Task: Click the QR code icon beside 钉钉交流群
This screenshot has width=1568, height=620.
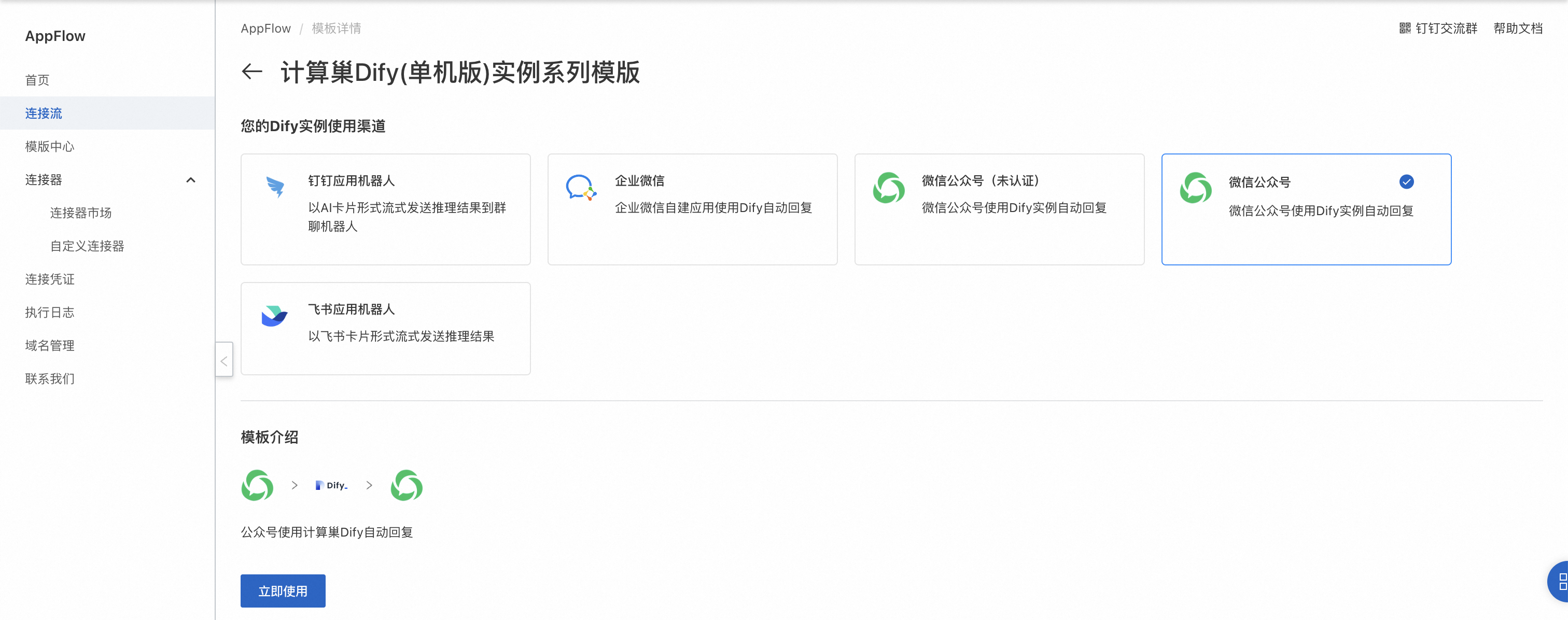Action: (1405, 29)
